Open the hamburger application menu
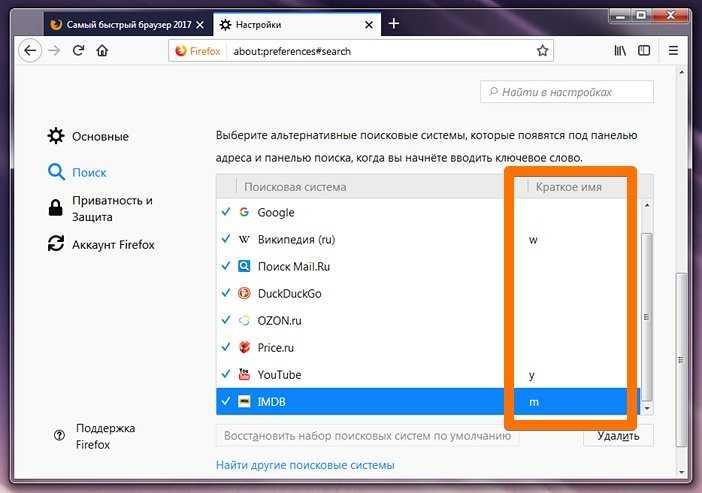This screenshot has height=493, width=702. [673, 51]
